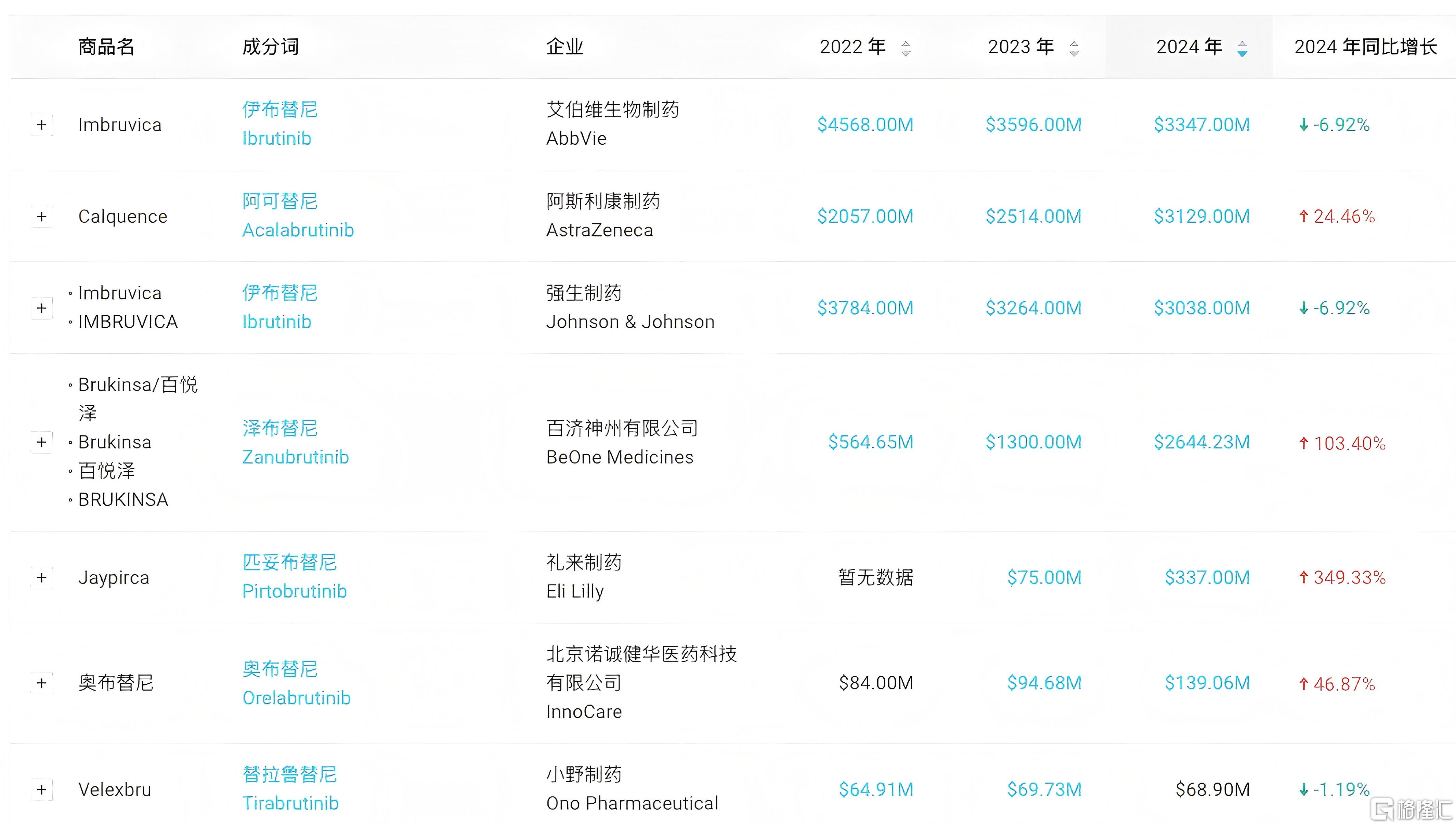Click the $139.06M 2024 value

(x=1207, y=683)
